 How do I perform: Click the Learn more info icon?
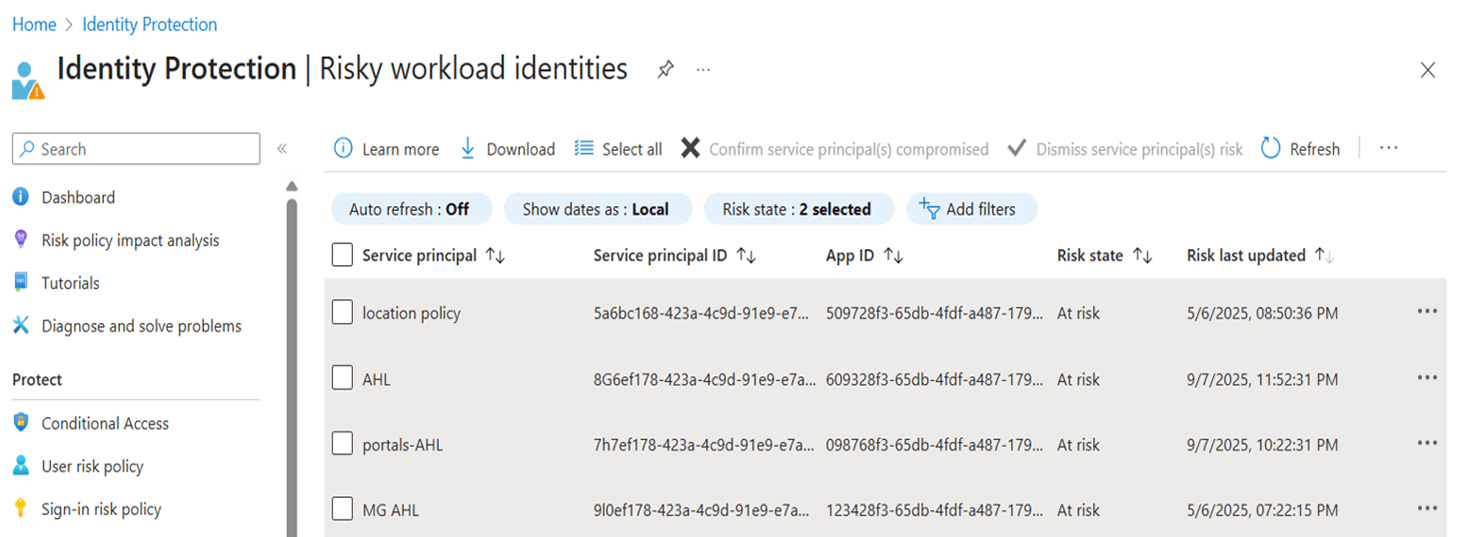click(343, 148)
